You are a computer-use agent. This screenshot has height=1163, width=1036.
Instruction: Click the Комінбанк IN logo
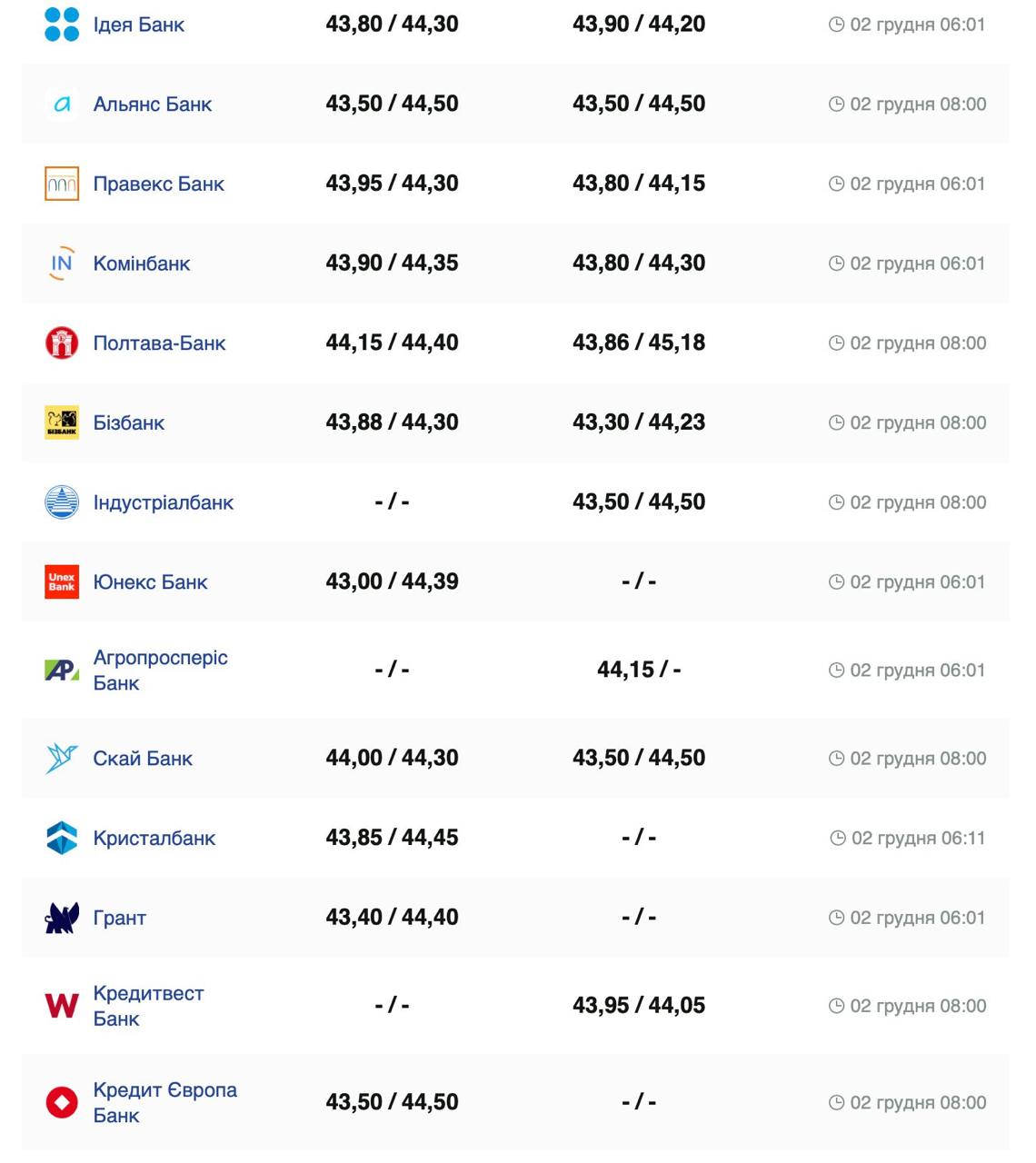click(x=62, y=263)
